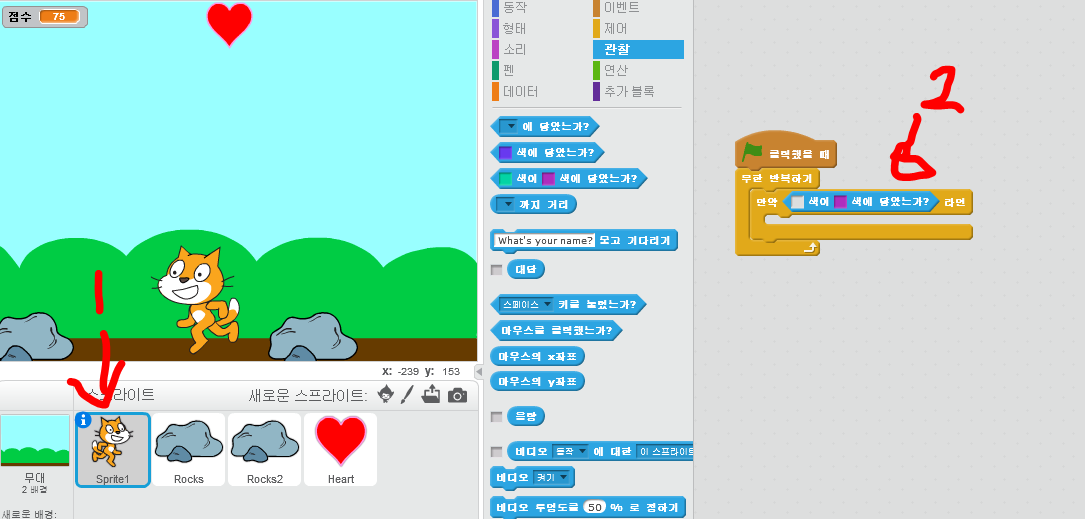Viewport: 1085px width, 519px height.
Task: Open the 연산 (Operators) block category
Action: 616,70
